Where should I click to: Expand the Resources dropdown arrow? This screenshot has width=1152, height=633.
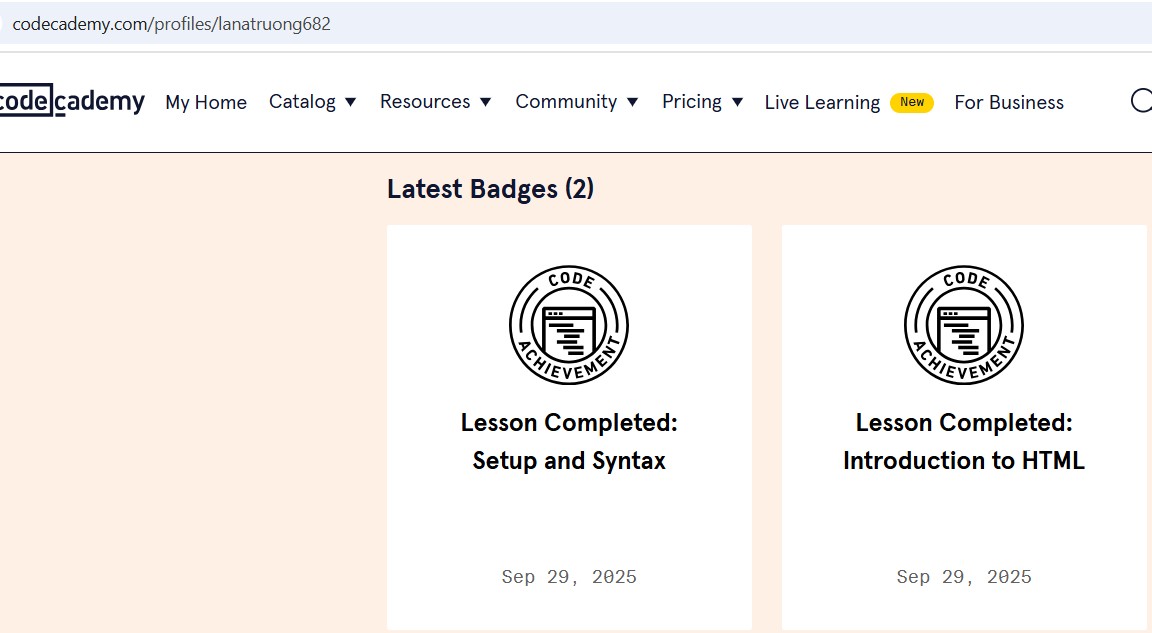[x=485, y=102]
